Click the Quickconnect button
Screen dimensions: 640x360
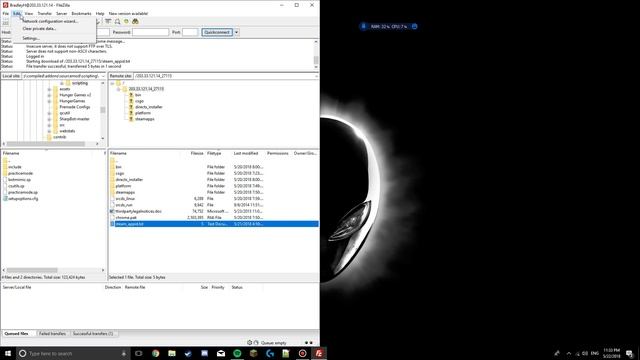click(x=217, y=32)
